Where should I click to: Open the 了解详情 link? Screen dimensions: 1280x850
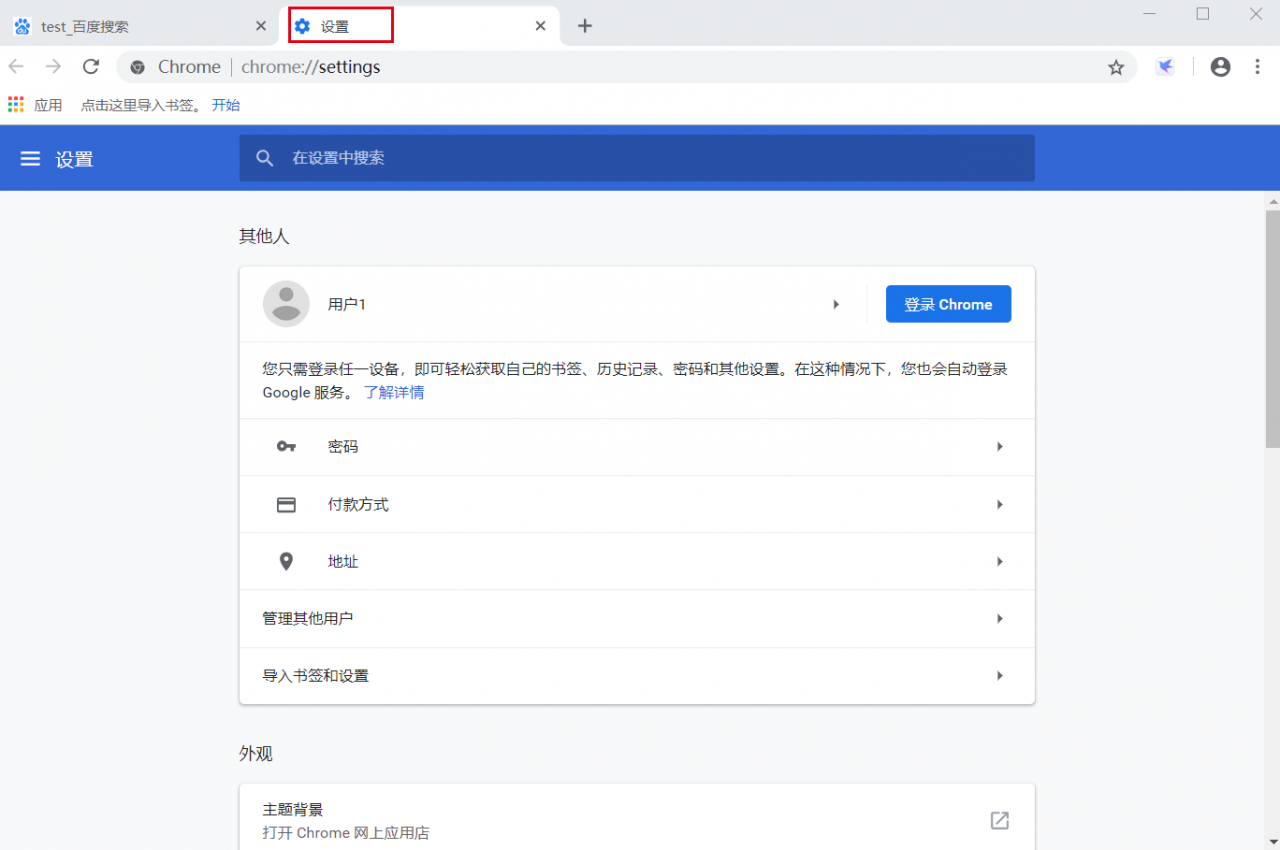click(x=394, y=393)
